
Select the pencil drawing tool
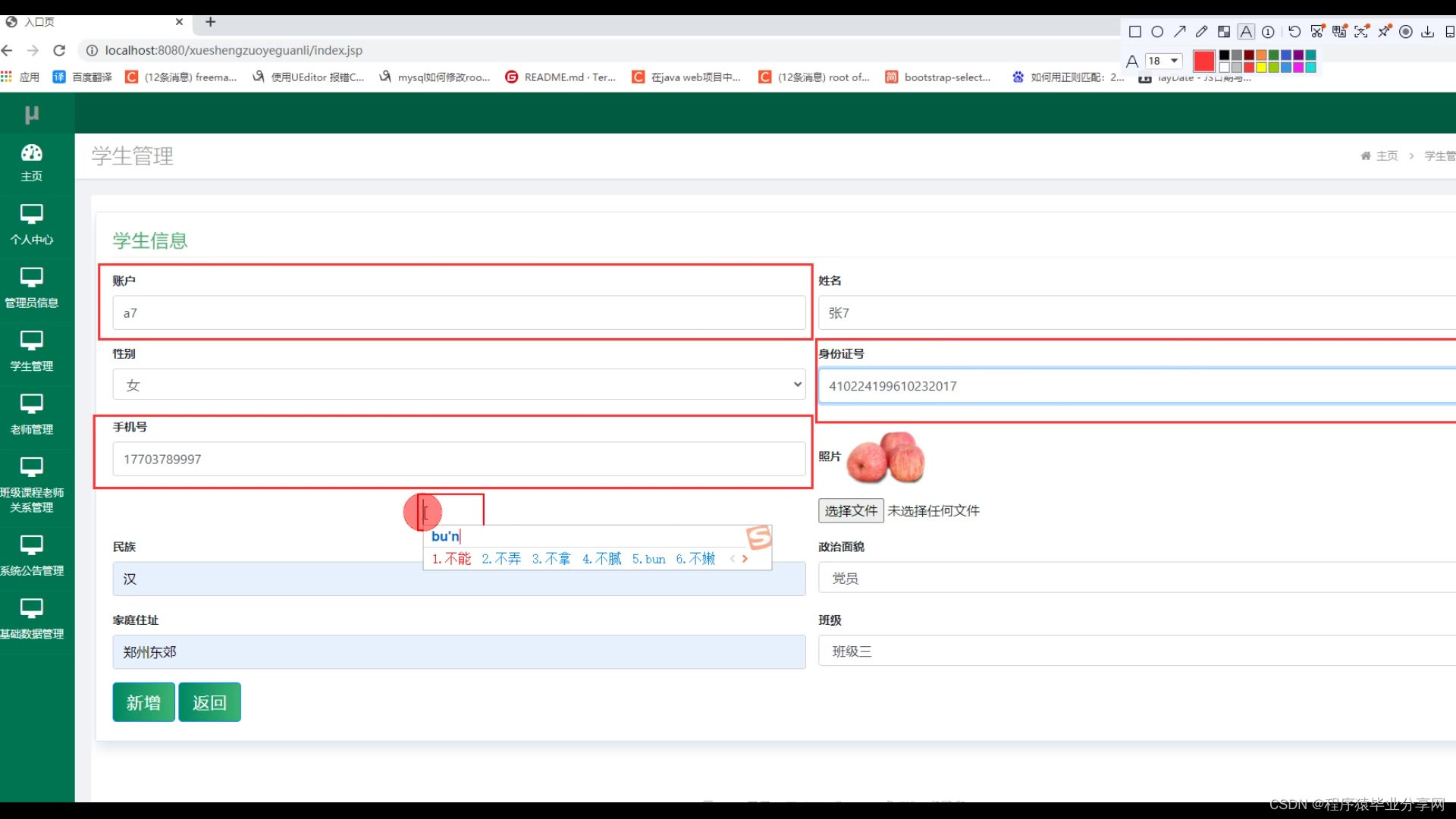coord(1201,32)
